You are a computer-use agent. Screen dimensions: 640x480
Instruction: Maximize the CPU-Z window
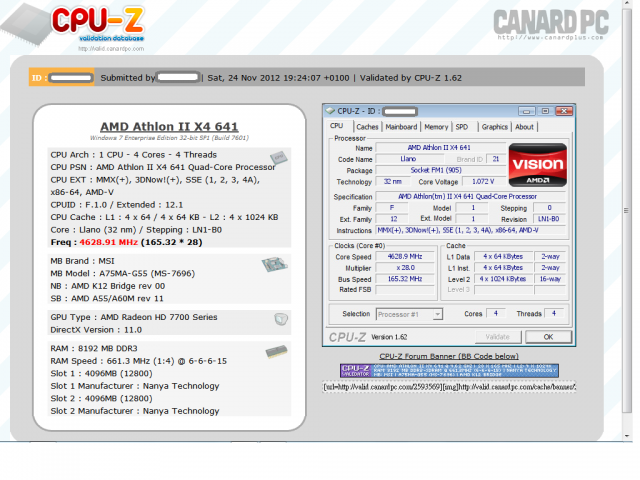coord(545,111)
